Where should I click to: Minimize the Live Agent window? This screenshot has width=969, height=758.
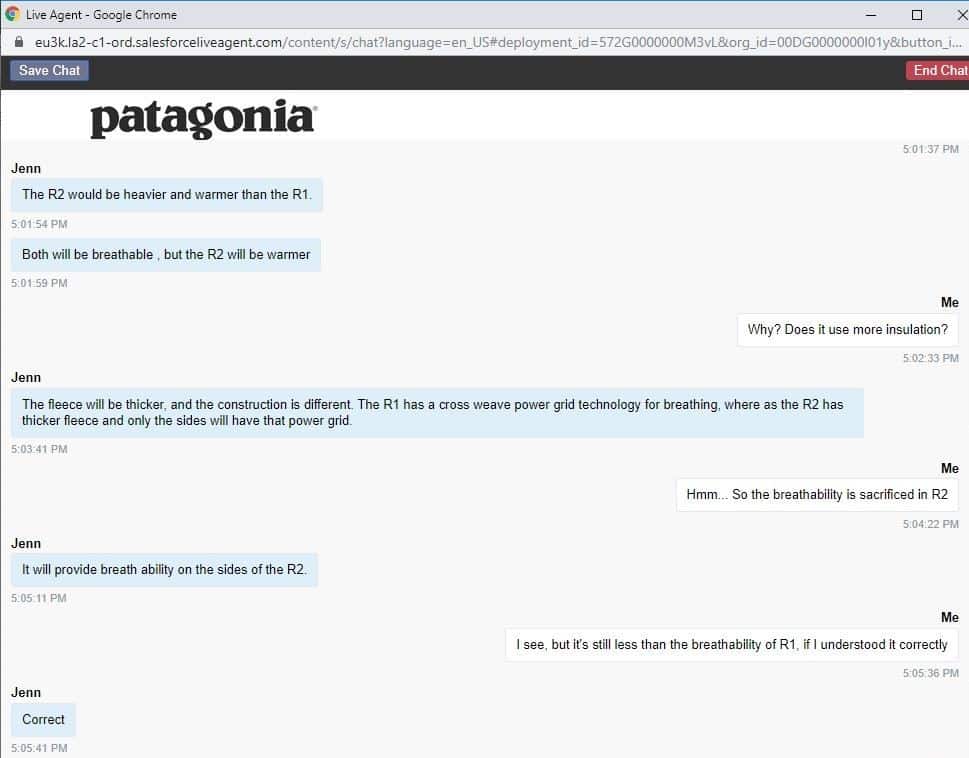(x=871, y=15)
